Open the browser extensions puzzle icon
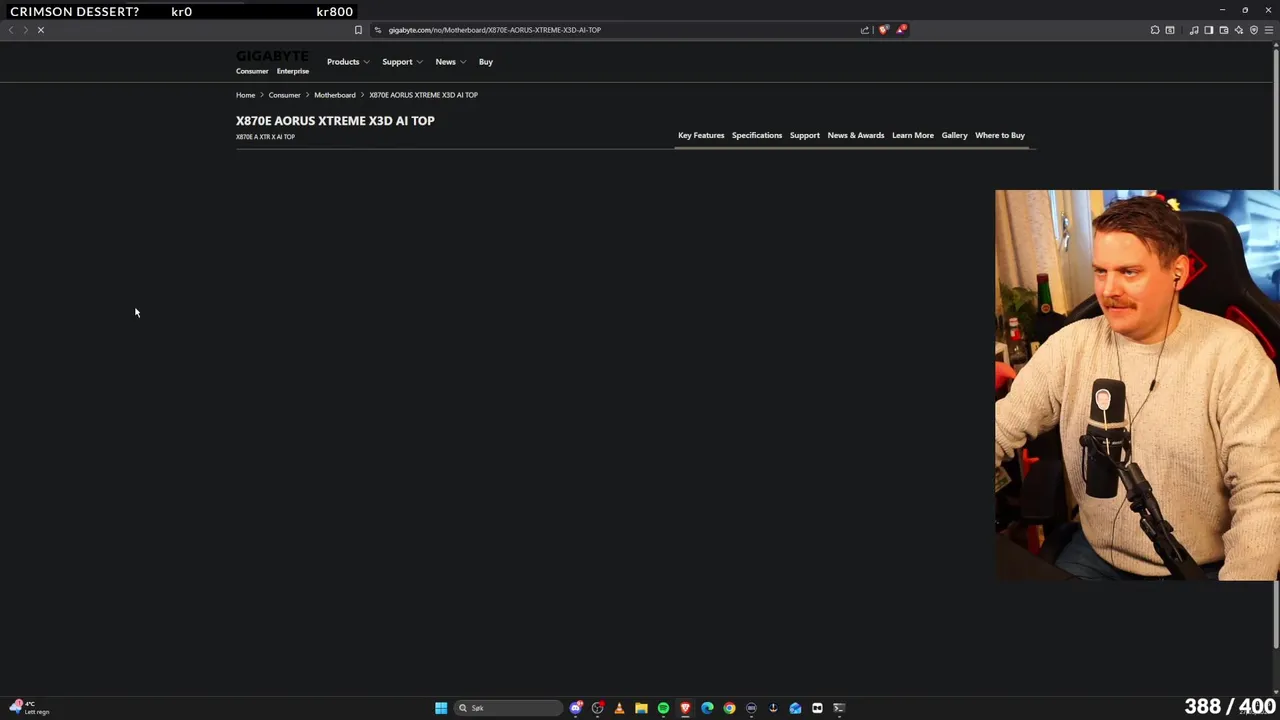 coord(1155,30)
